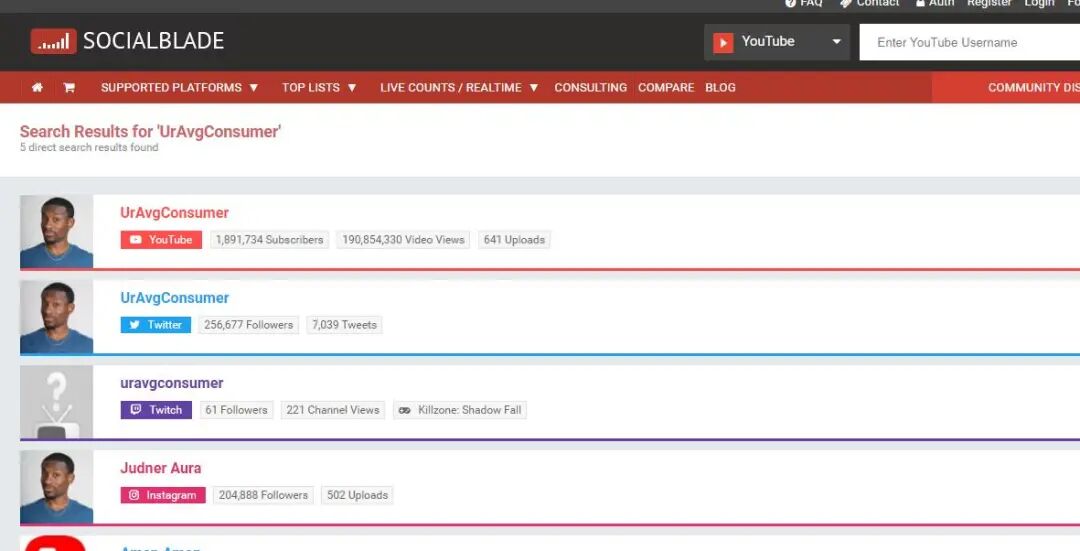Click the Search Results for 'UrAvgConsumer' heading
The height and width of the screenshot is (551, 1080).
[150, 132]
